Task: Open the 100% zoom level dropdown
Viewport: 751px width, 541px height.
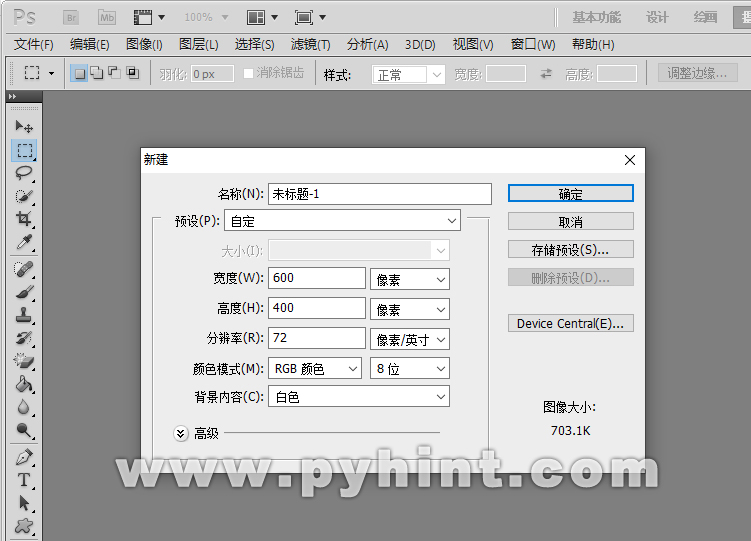Action: coord(225,18)
